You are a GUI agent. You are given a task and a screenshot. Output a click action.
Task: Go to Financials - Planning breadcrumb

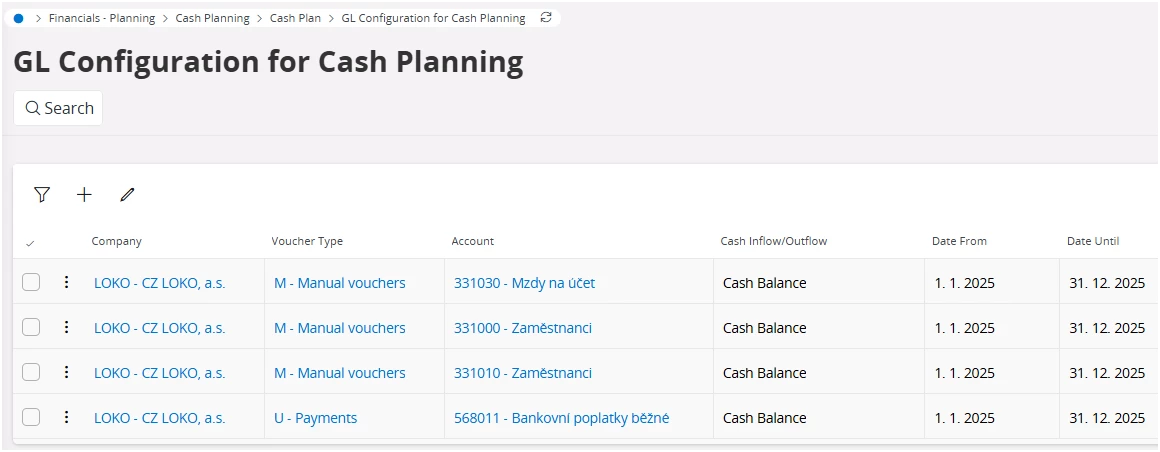(x=102, y=18)
